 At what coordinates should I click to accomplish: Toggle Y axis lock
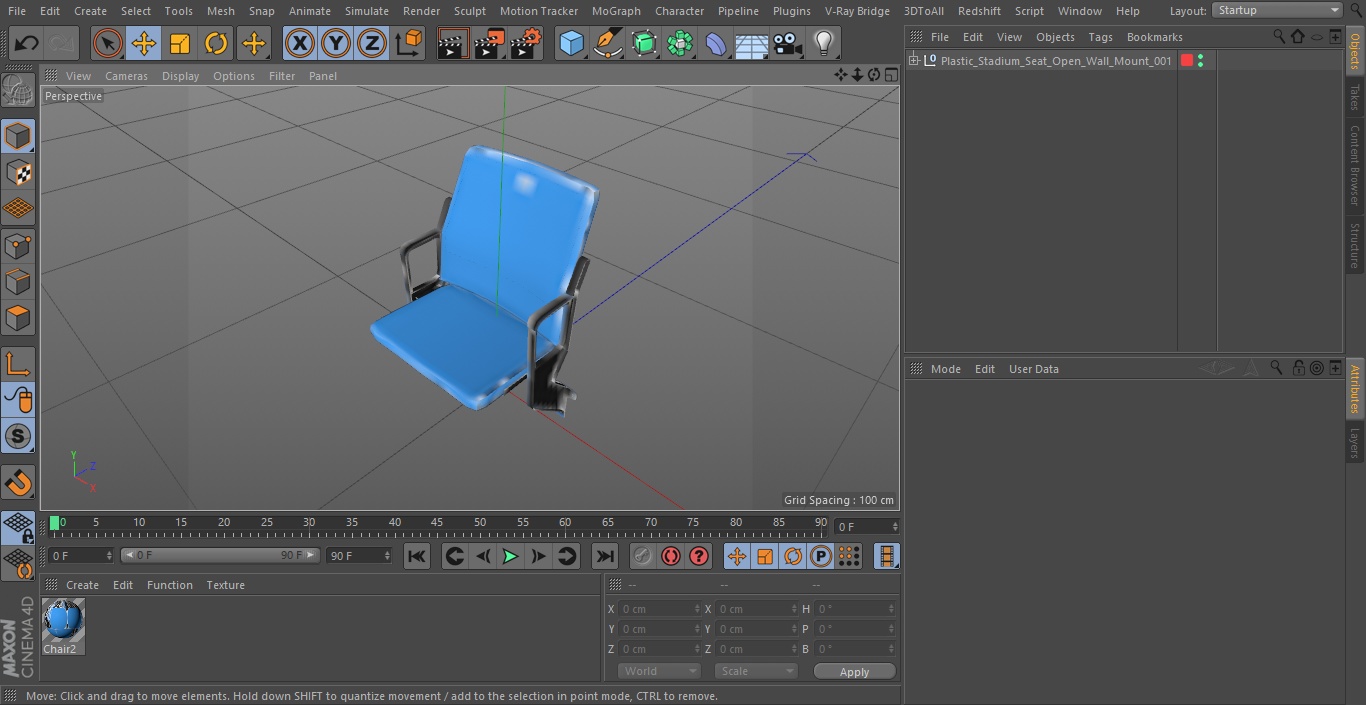click(336, 43)
